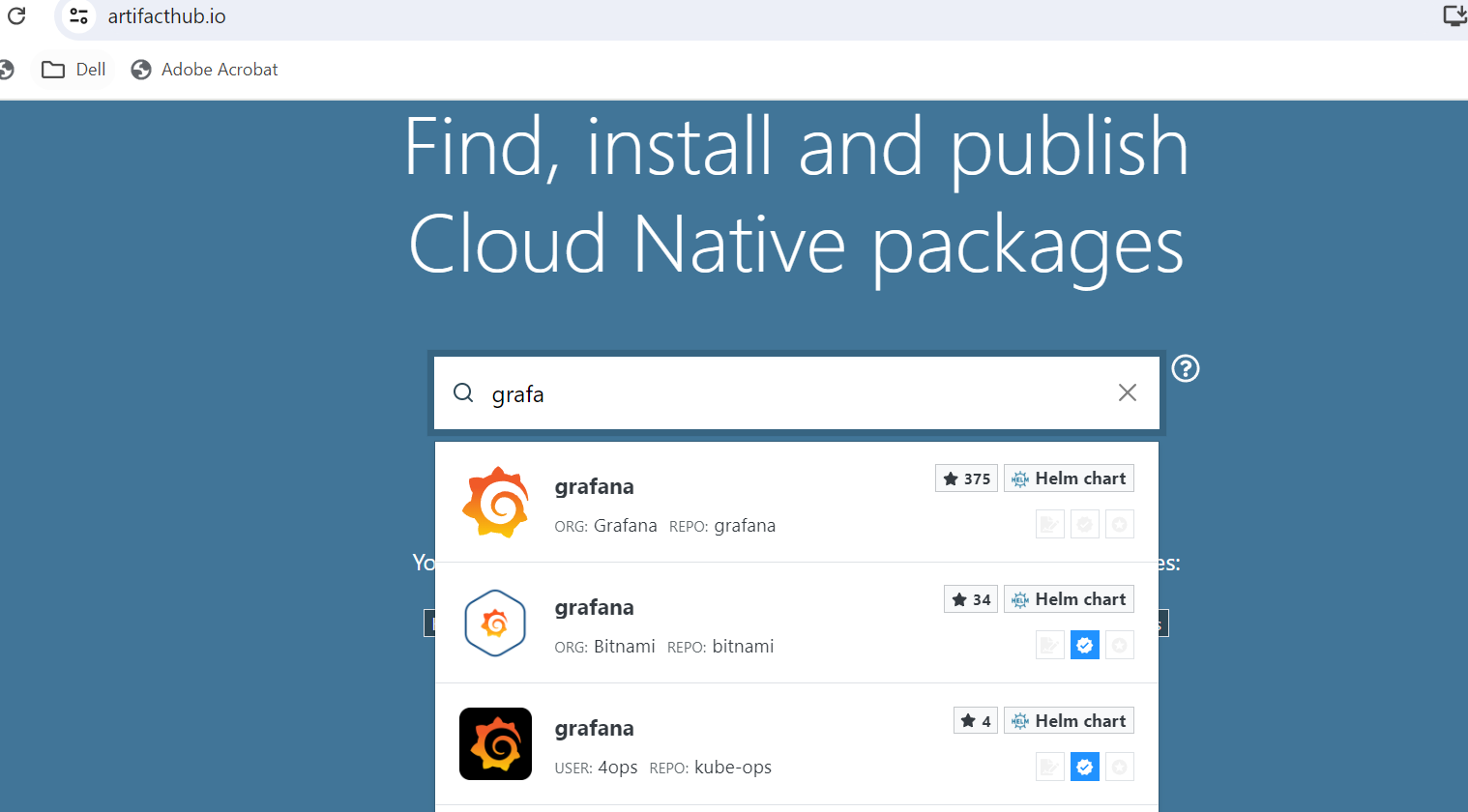Image resolution: width=1468 pixels, height=812 pixels.
Task: Select the grafana result from Grafana org
Action: (x=797, y=503)
